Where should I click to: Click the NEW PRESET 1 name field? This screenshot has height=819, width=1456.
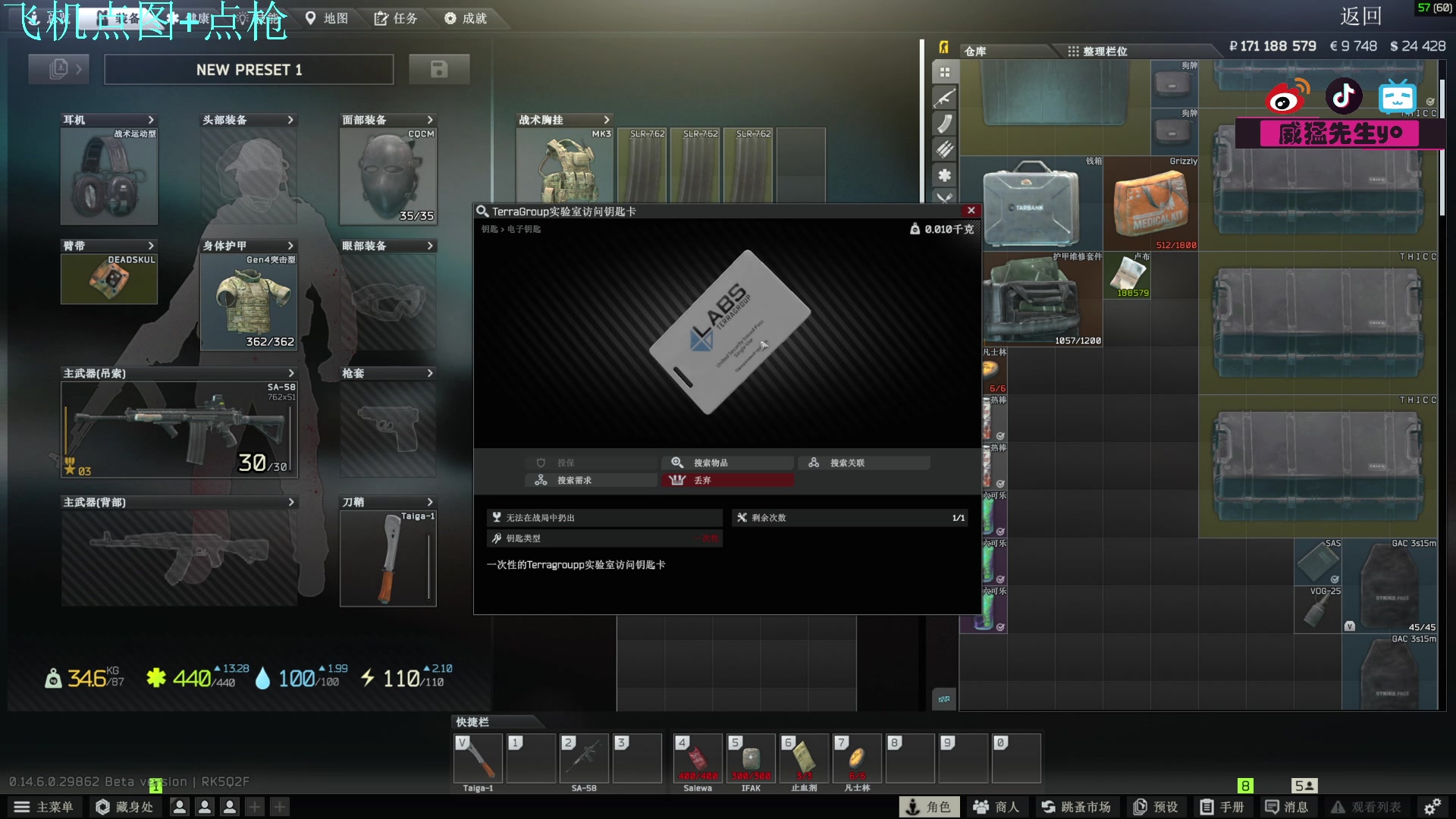(249, 69)
